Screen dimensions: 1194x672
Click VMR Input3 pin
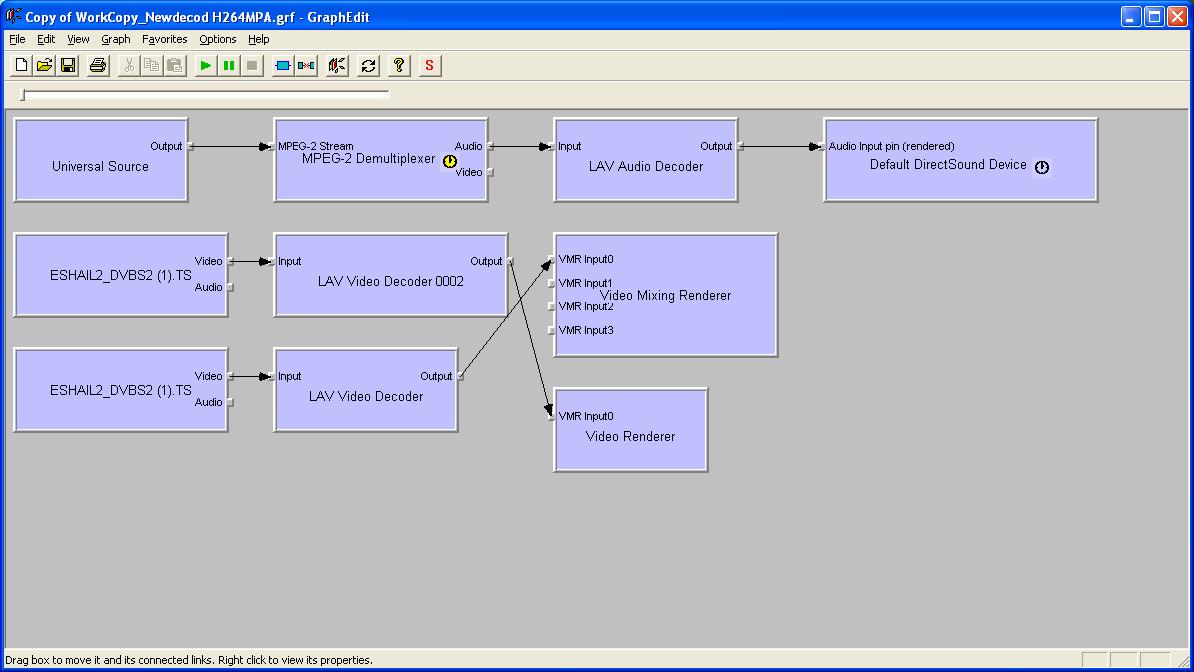click(x=551, y=330)
